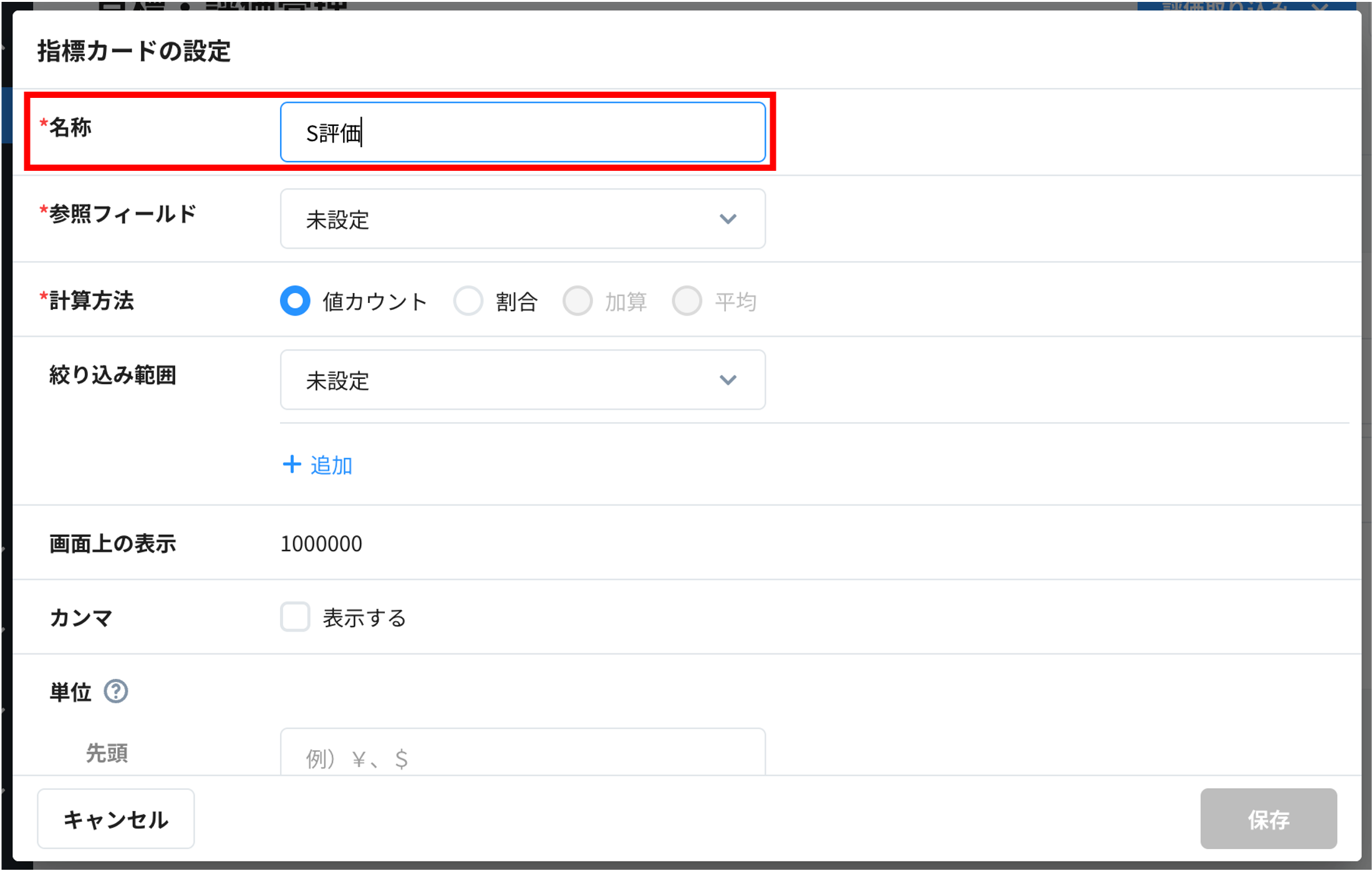Select the 平均 calculation method
This screenshot has height=871, width=1372.
687,301
